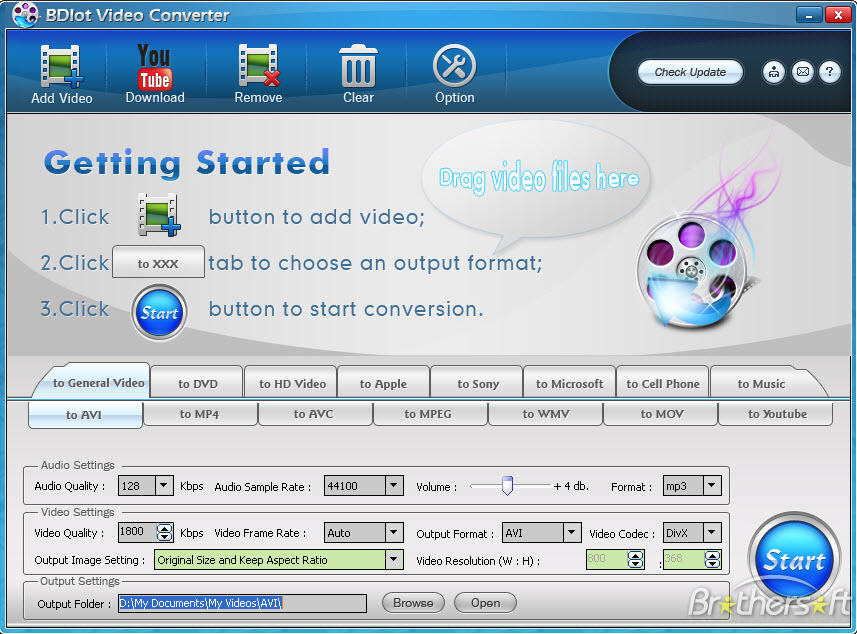The width and height of the screenshot is (857, 634).
Task: Open help via question mark icon
Action: coord(830,72)
